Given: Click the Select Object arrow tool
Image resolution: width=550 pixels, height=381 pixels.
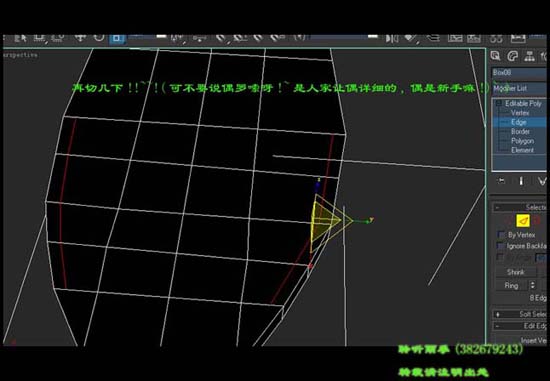Looking at the screenshot, I should pos(20,38).
